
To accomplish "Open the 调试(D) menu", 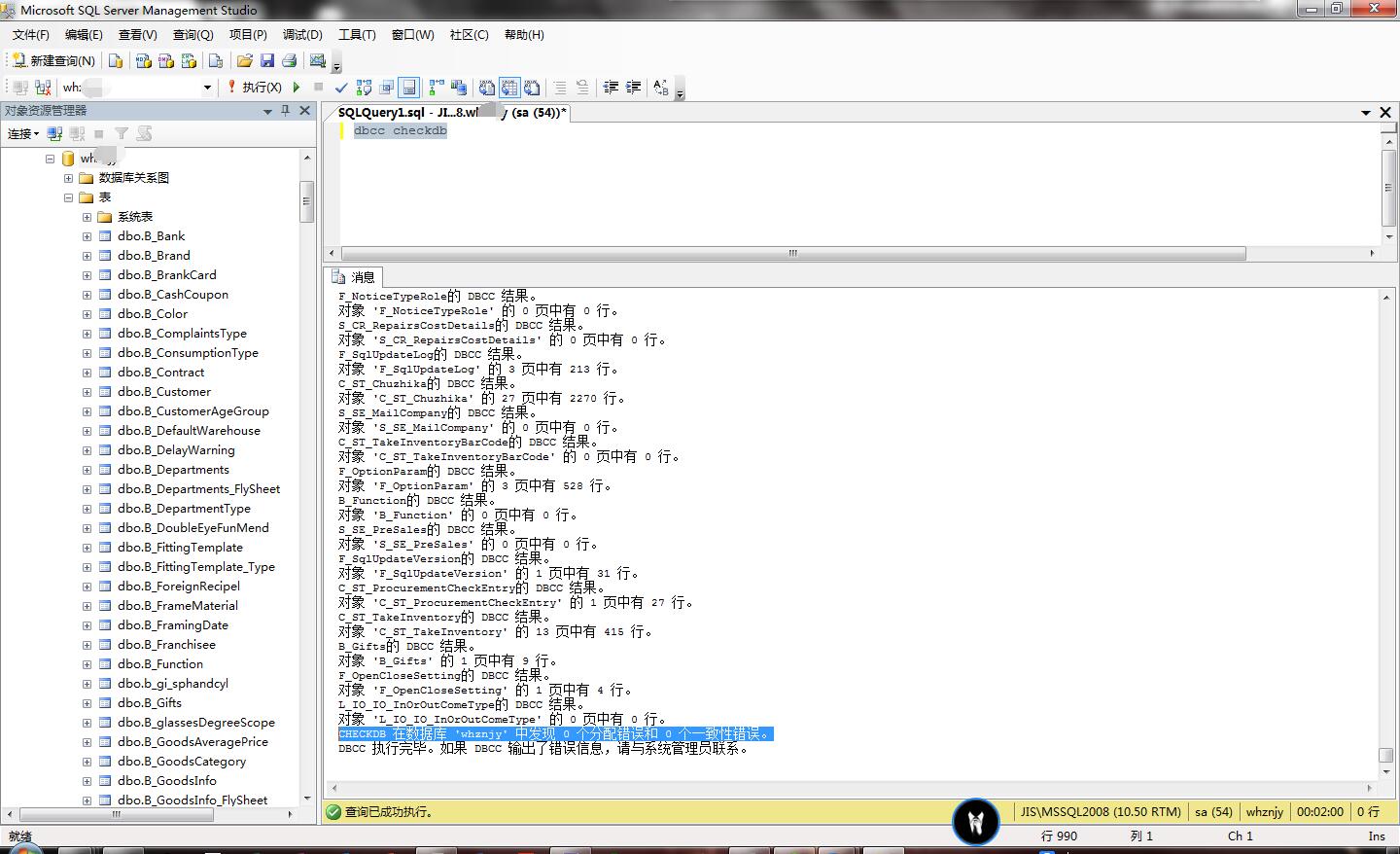I will click(x=302, y=35).
